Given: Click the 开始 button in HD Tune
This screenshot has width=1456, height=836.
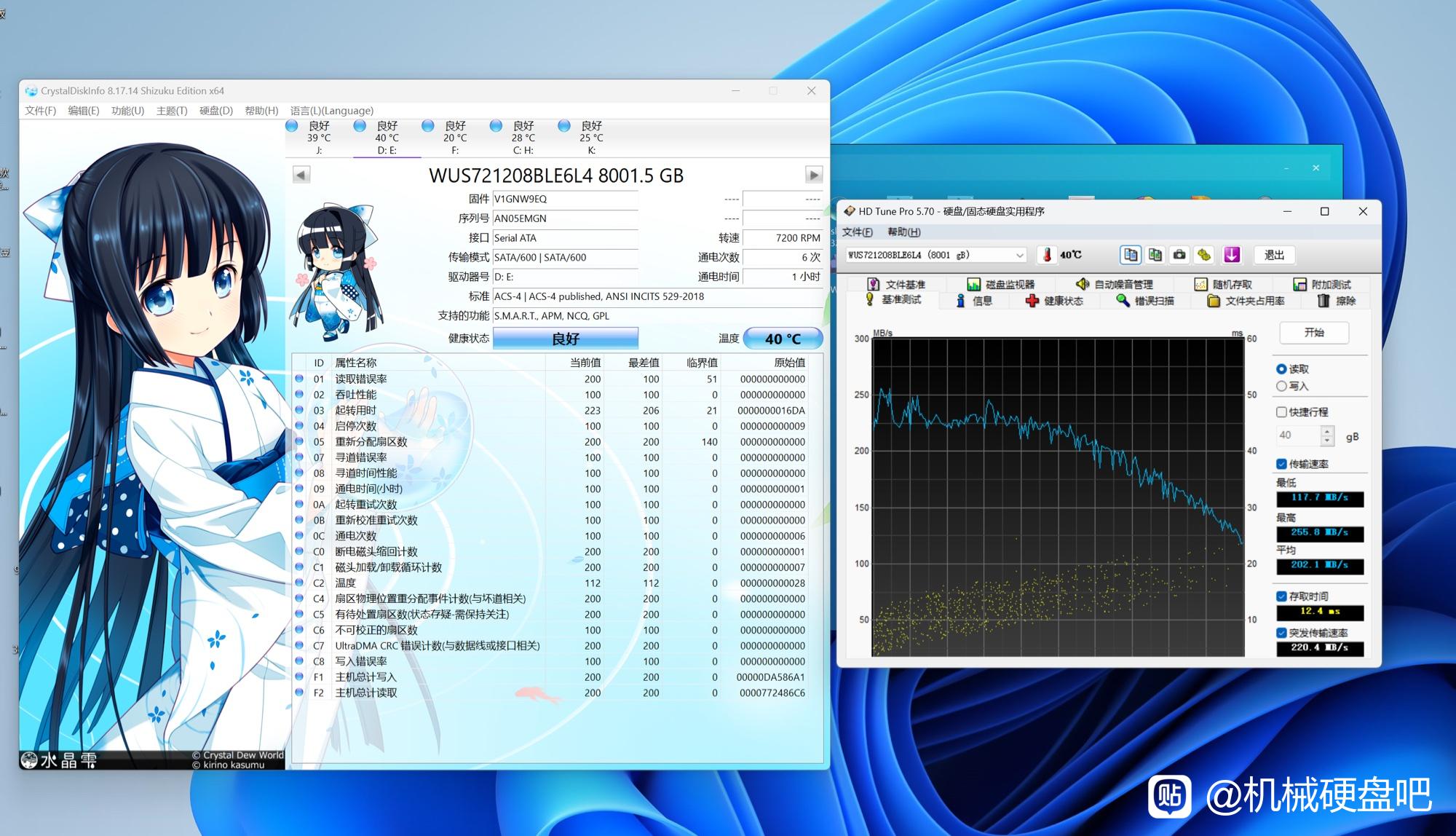Looking at the screenshot, I should tap(1314, 333).
